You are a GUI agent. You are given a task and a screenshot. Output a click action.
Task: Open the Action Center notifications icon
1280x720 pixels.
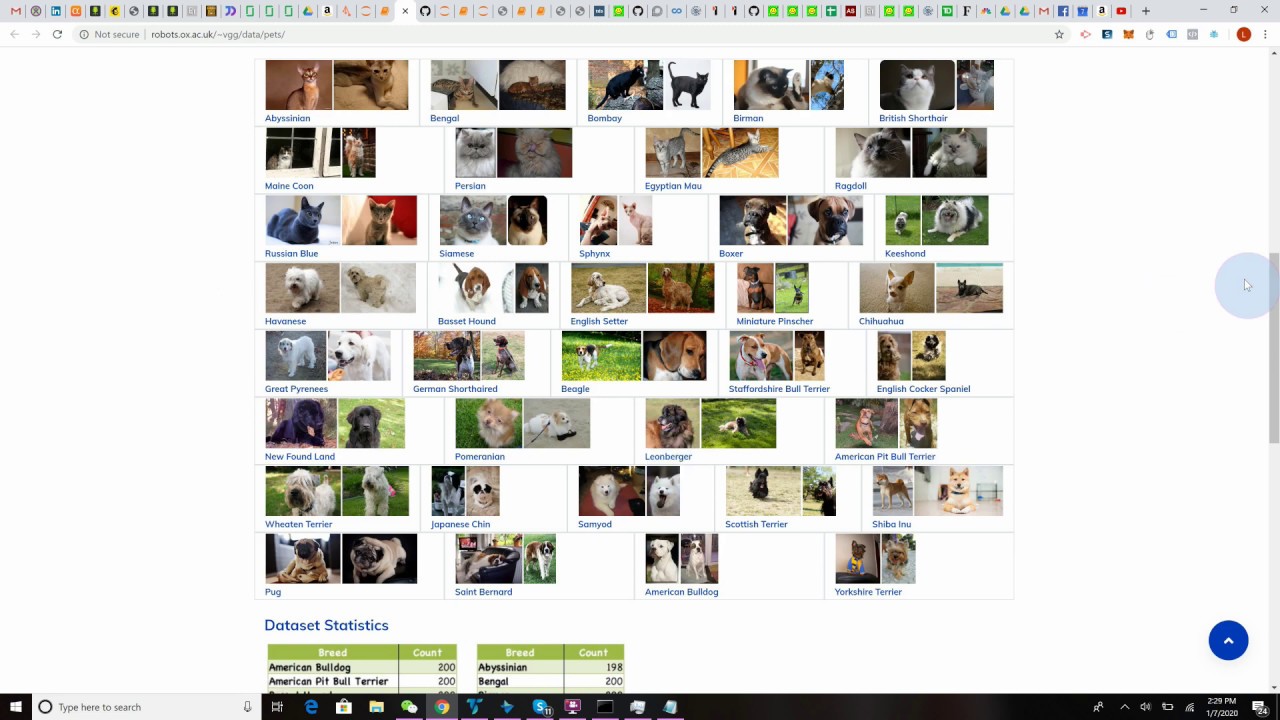(x=1261, y=707)
